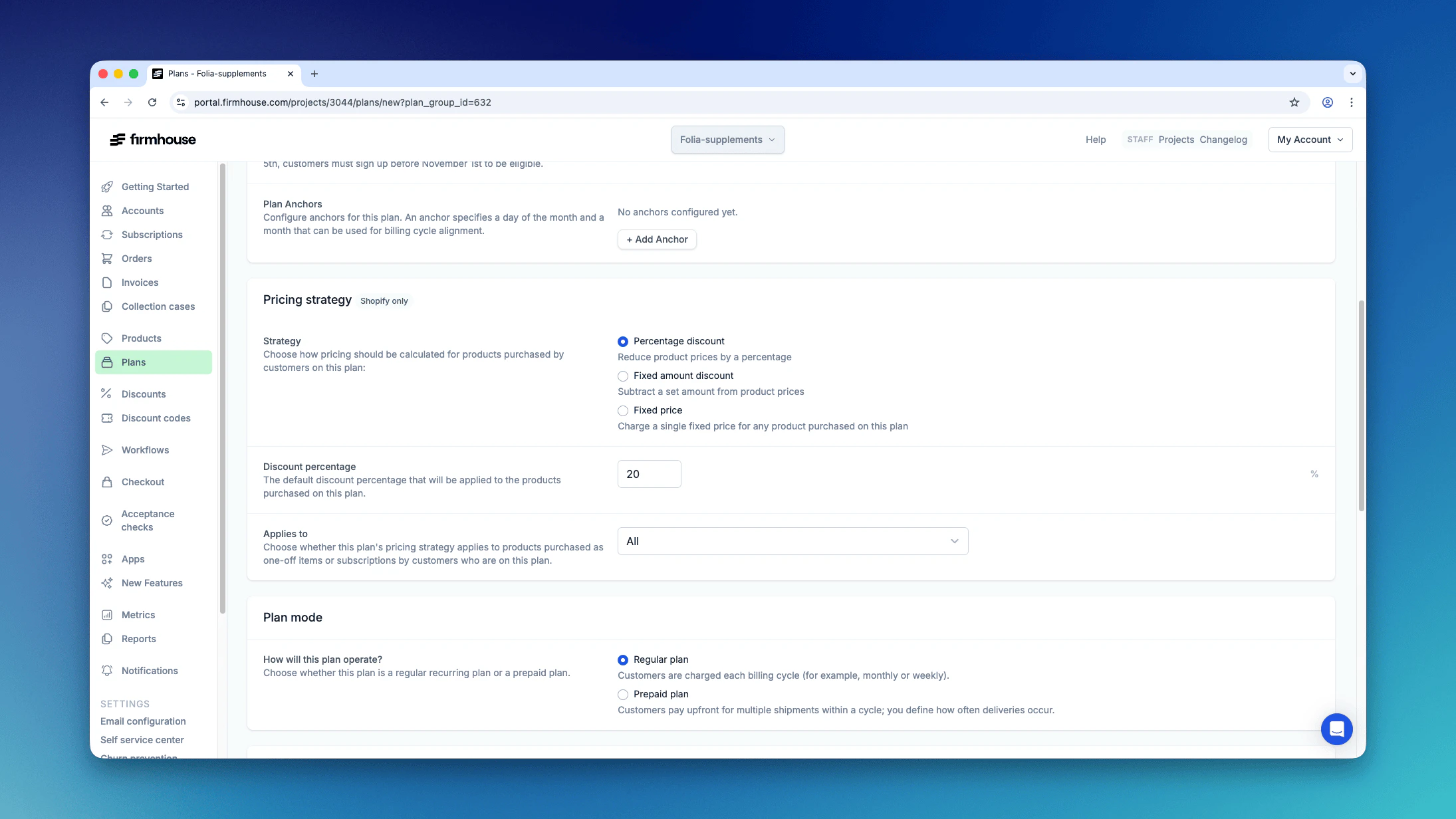Viewport: 1456px width, 819px height.
Task: Bookmark this page with star icon
Action: pos(1294,102)
